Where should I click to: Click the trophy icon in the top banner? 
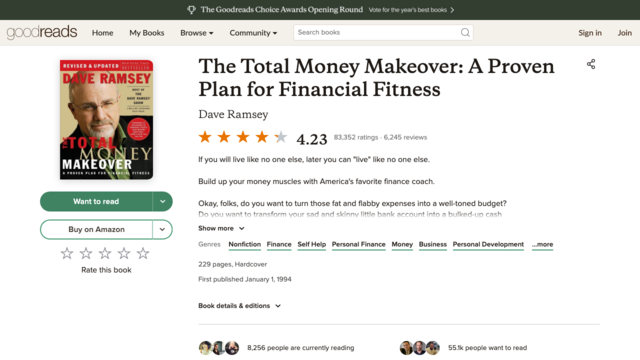[191, 10]
